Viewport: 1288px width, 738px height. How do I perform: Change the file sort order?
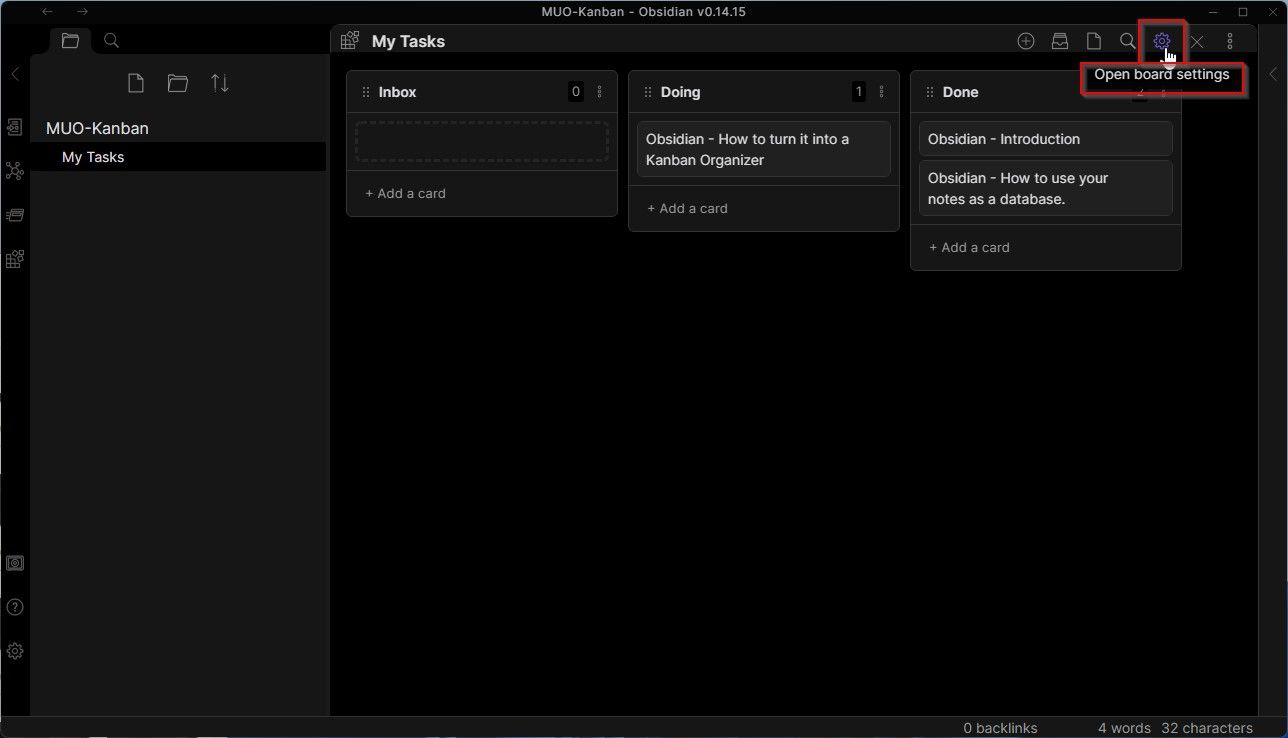pos(220,83)
